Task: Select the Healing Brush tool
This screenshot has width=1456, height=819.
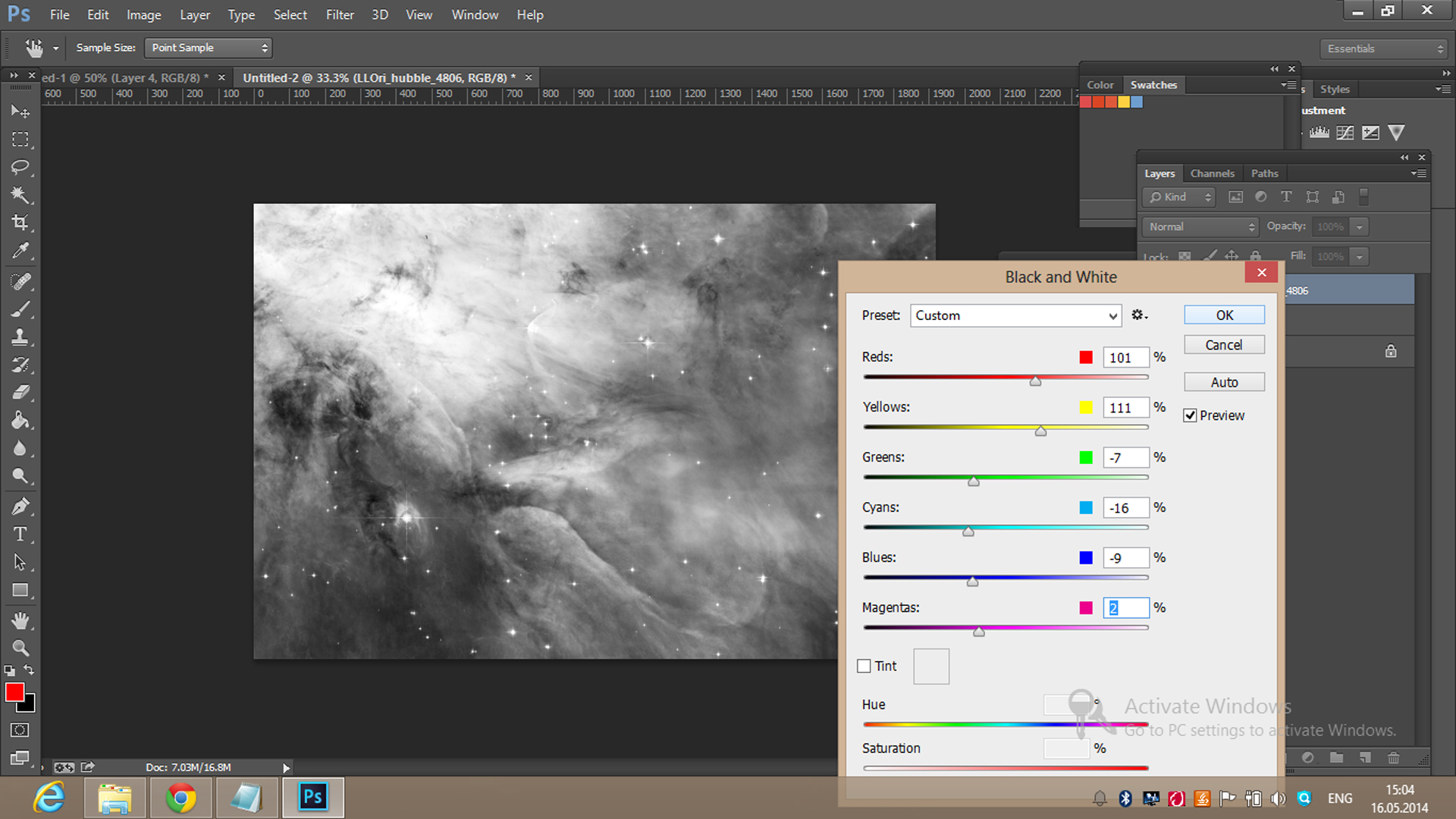Action: pos(20,281)
